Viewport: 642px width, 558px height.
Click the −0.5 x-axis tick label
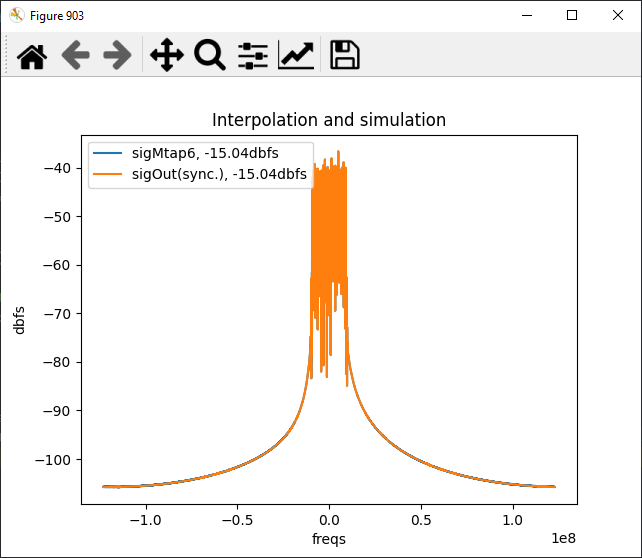click(x=237, y=520)
